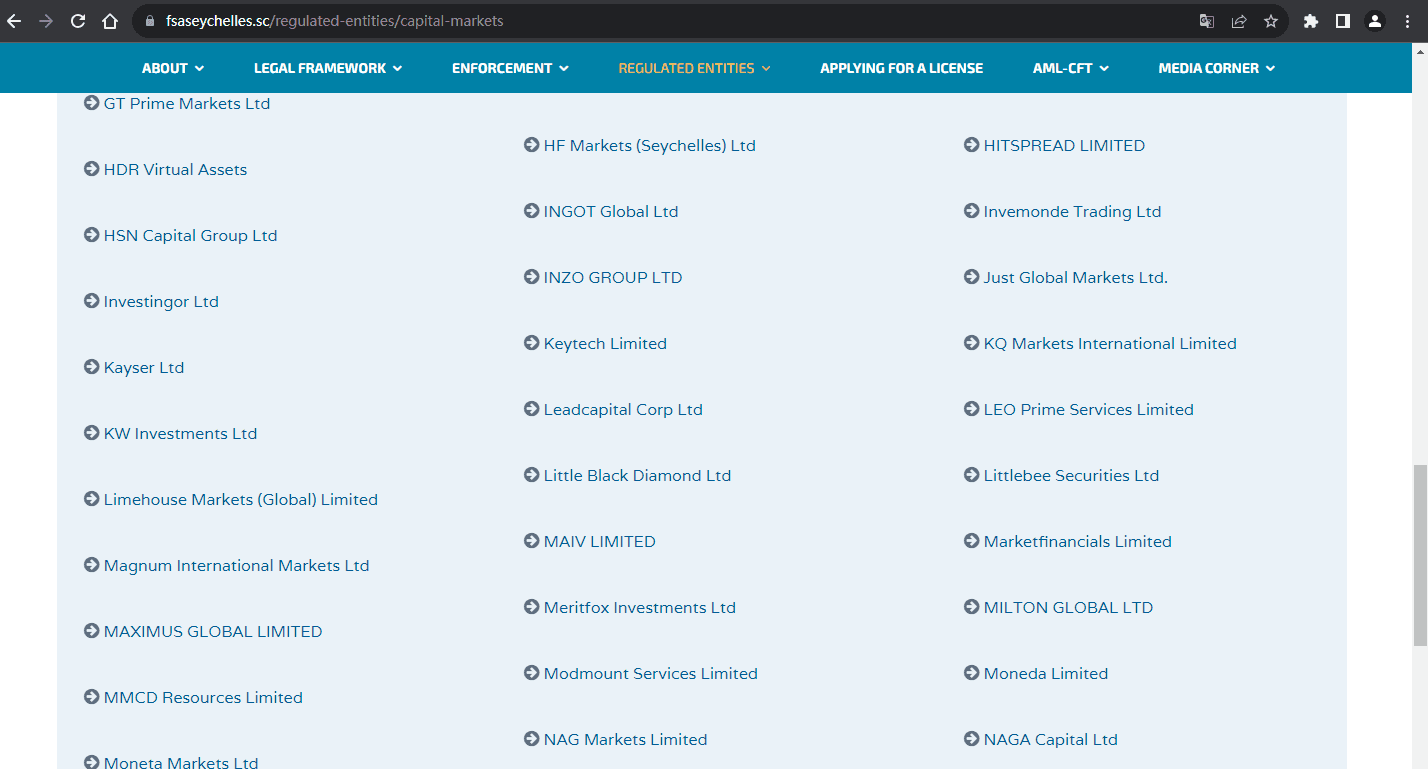This screenshot has height=769, width=1428.
Task: Open the translate page icon
Action: 1207,21
